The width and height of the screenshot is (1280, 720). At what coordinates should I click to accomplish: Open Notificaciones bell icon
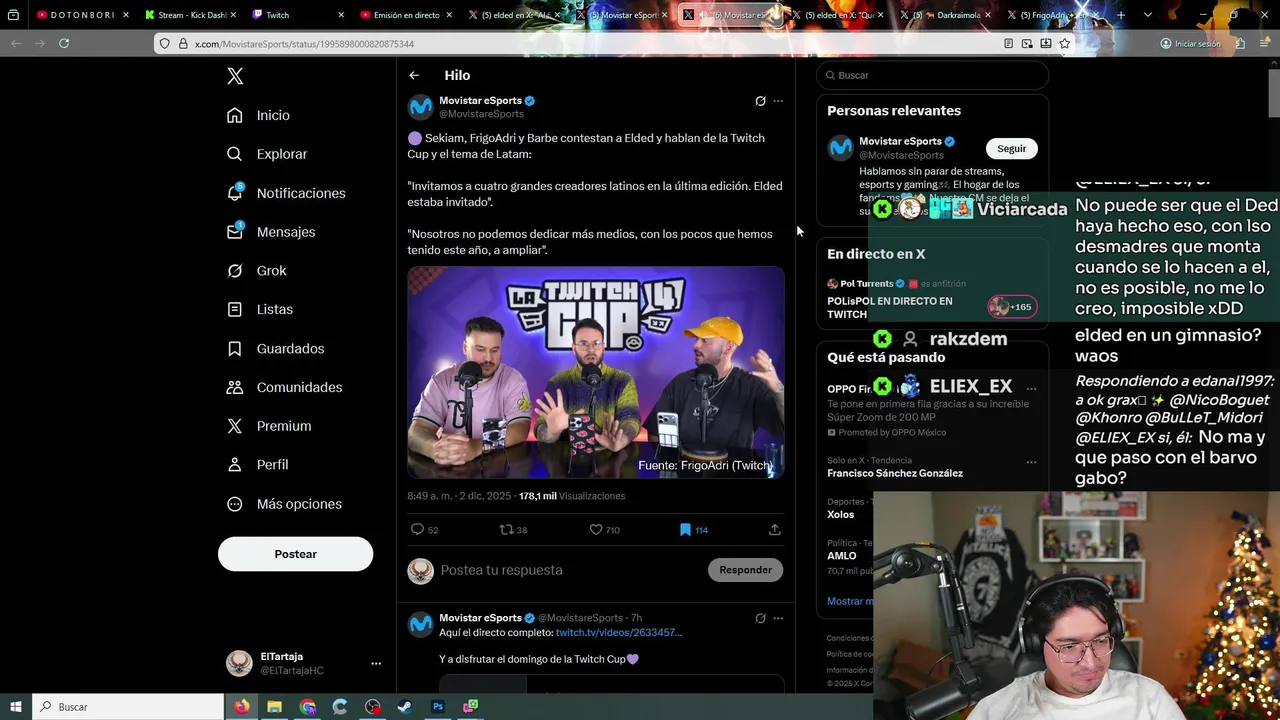234,192
